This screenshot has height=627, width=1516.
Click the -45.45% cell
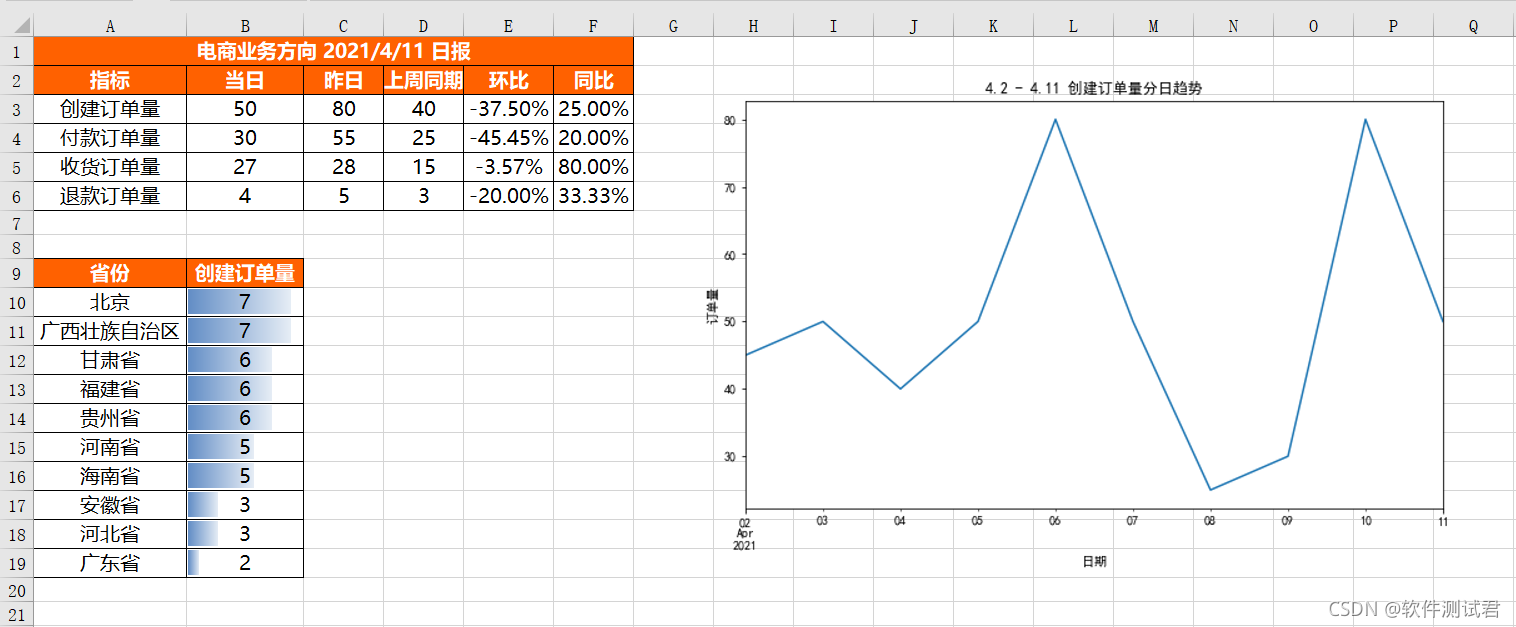click(x=508, y=139)
